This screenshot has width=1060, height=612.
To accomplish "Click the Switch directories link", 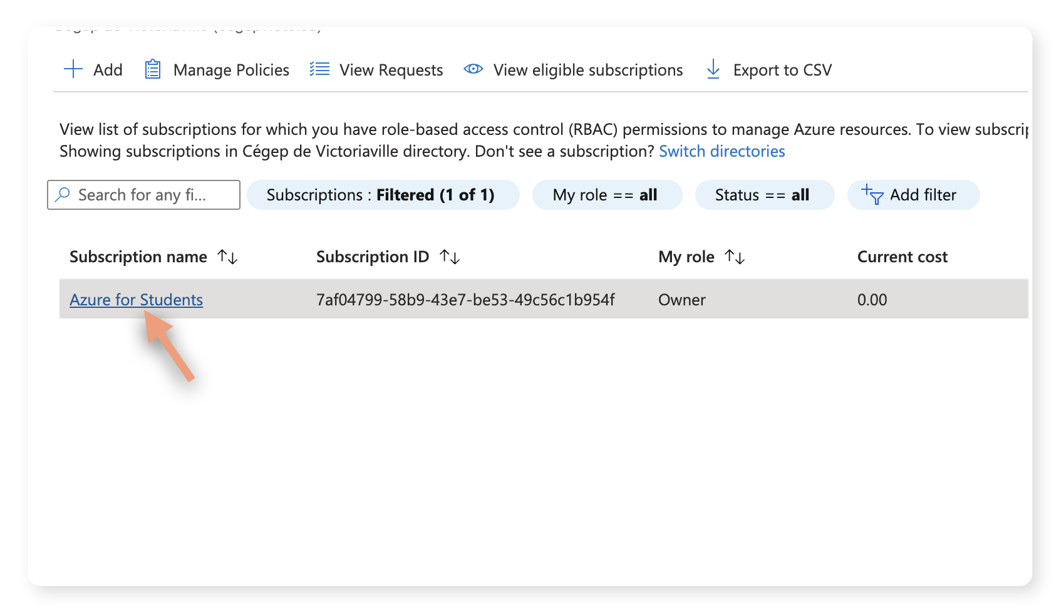I will pyautogui.click(x=722, y=151).
